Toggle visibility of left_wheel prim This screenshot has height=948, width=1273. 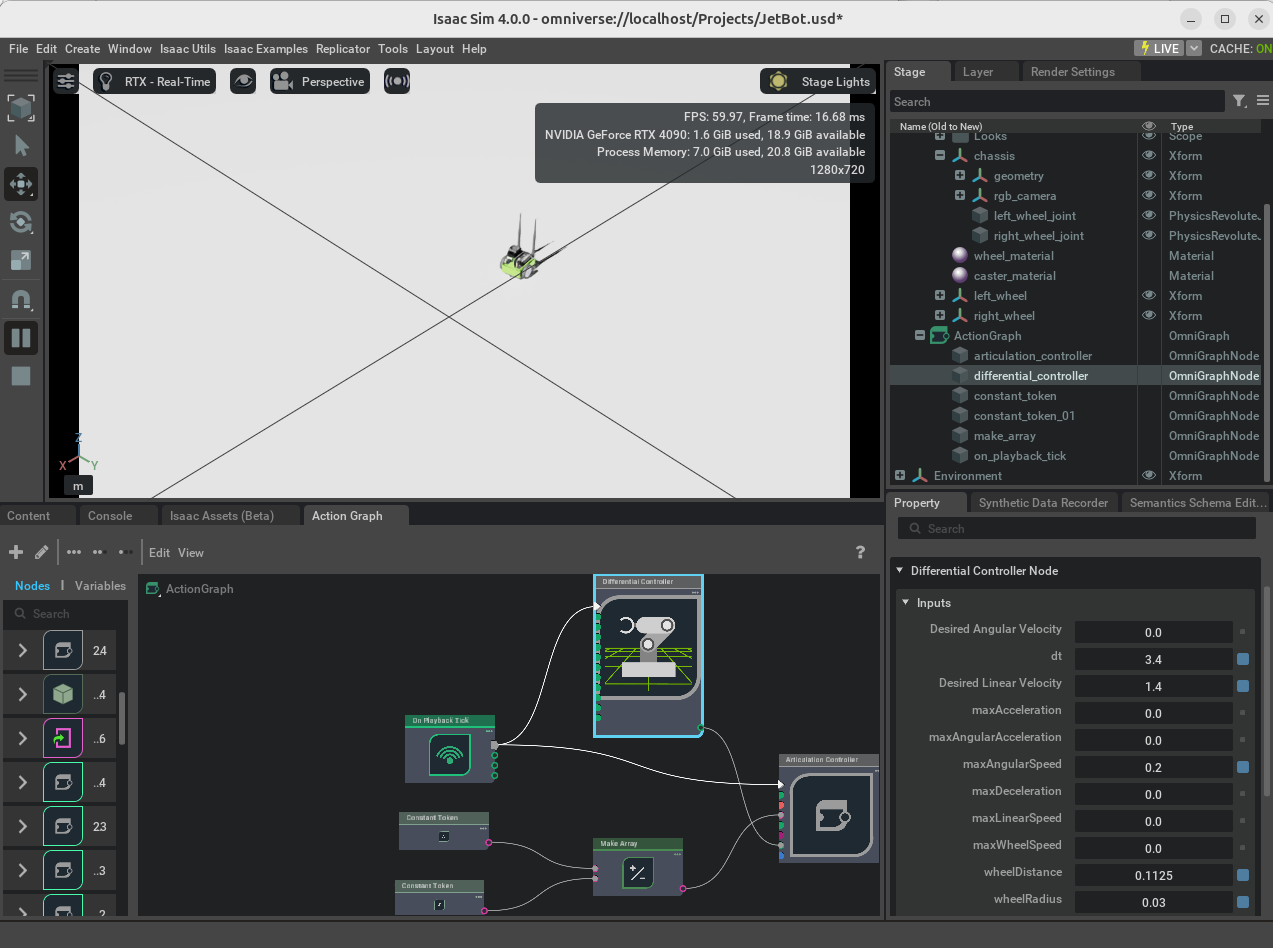coord(1149,296)
